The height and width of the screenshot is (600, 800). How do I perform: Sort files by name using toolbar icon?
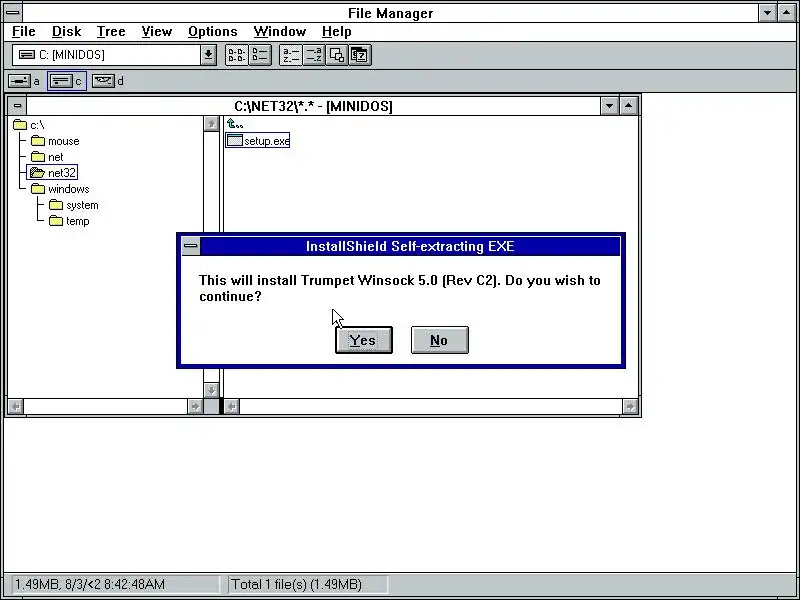click(291, 55)
